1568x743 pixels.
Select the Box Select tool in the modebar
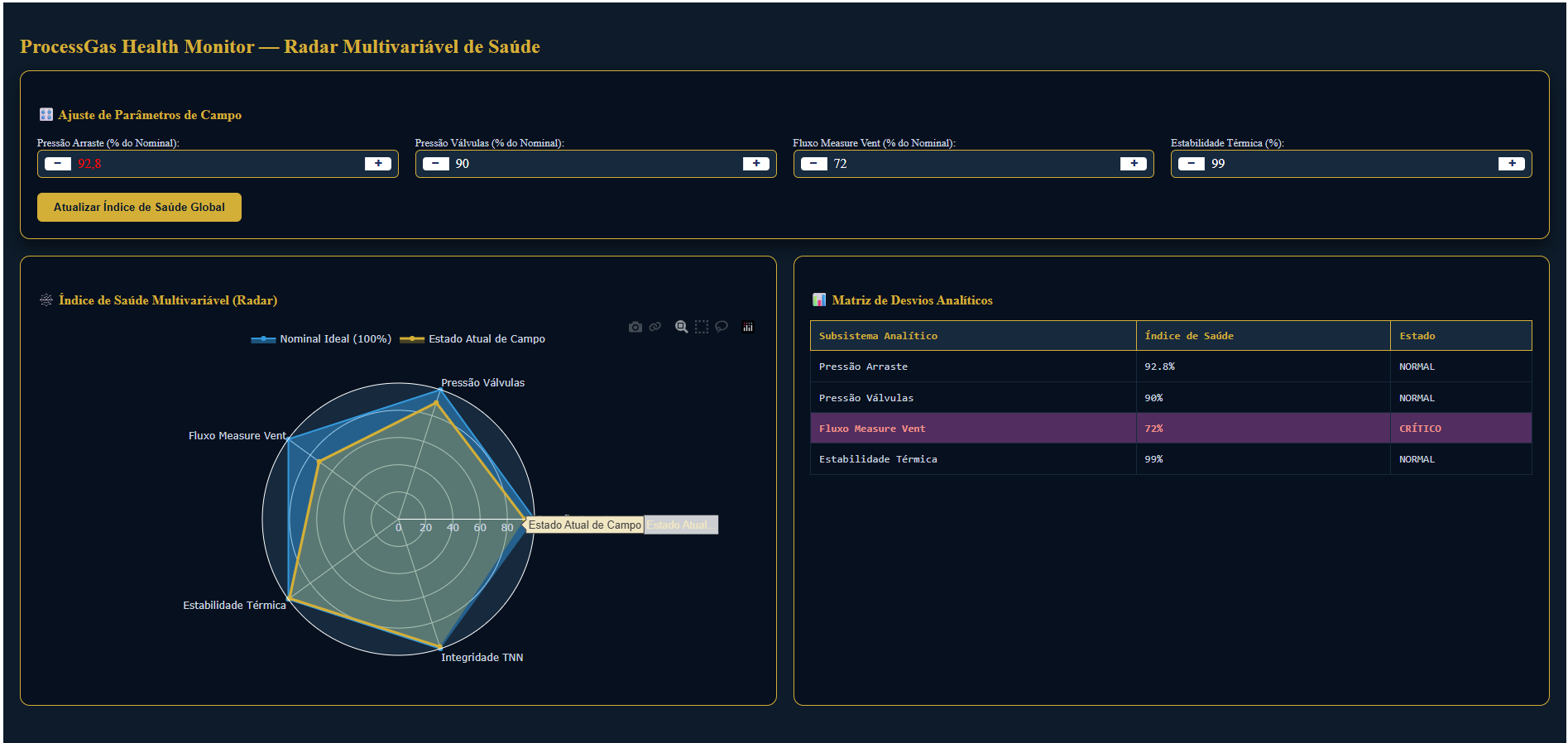click(702, 327)
